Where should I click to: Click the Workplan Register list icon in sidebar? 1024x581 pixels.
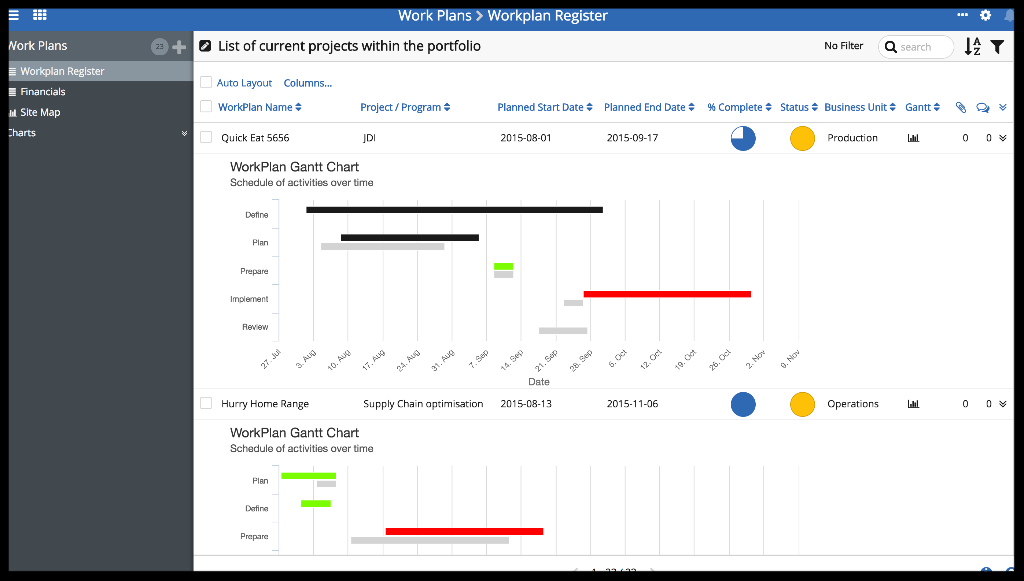[x=12, y=71]
